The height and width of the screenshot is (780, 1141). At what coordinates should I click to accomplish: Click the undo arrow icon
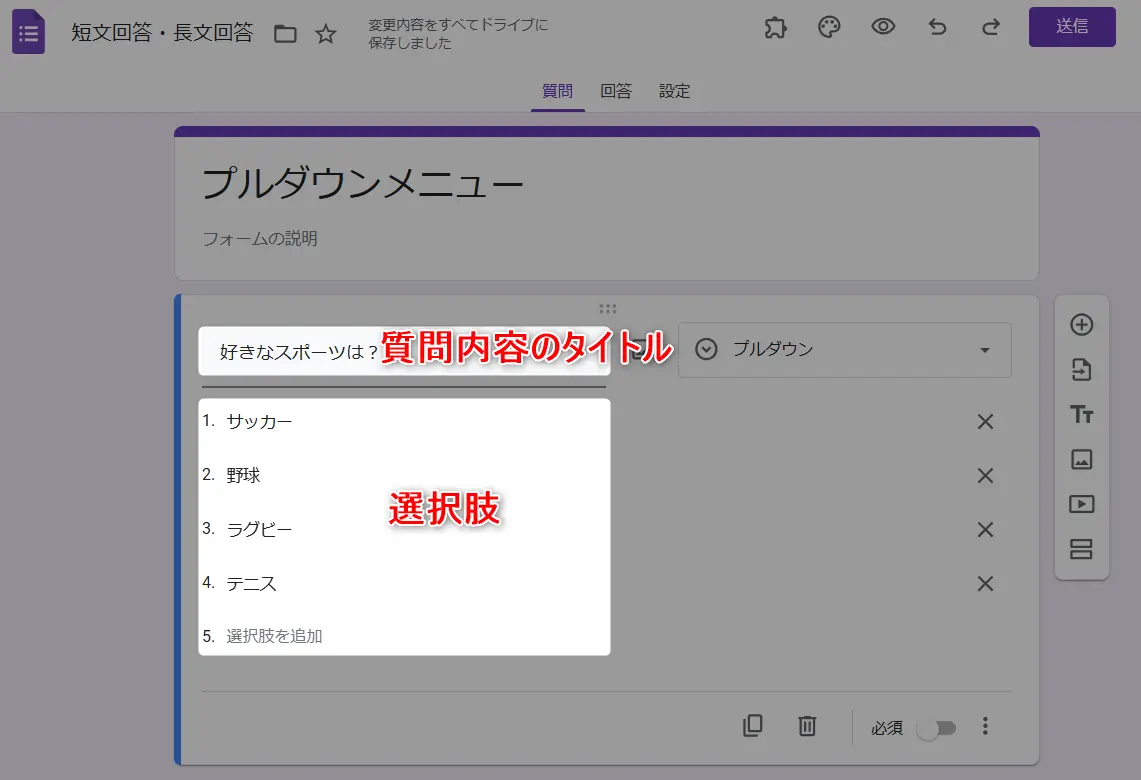[x=937, y=28]
